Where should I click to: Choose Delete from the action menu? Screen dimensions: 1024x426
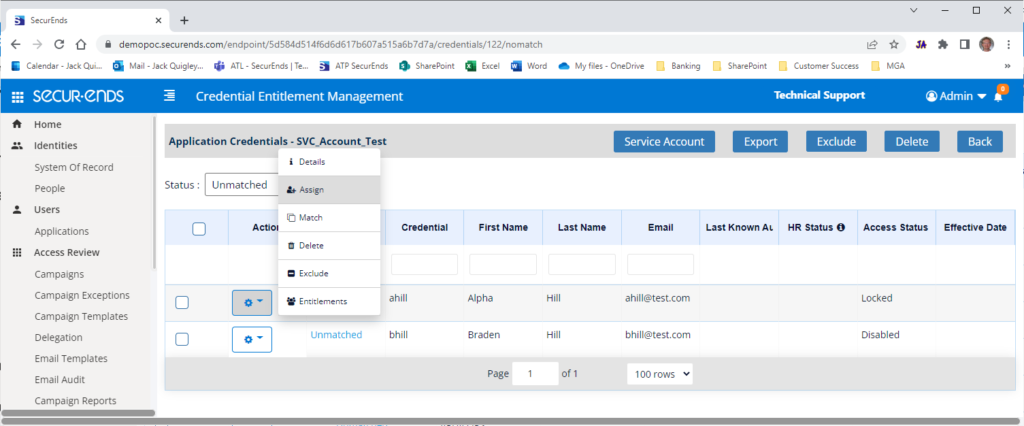329,246
